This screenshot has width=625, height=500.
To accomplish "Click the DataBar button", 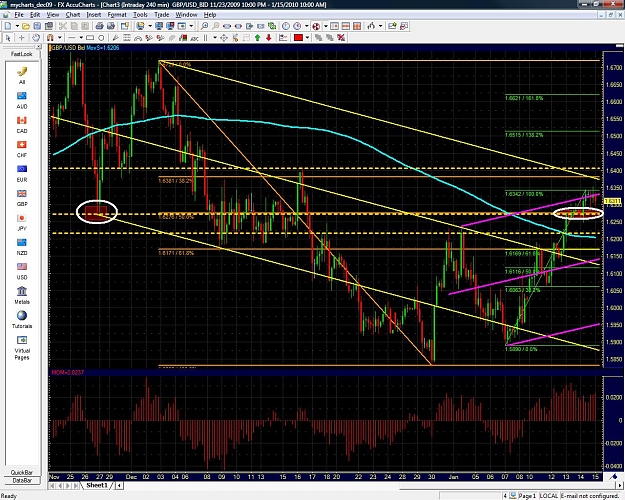I will point(22,480).
